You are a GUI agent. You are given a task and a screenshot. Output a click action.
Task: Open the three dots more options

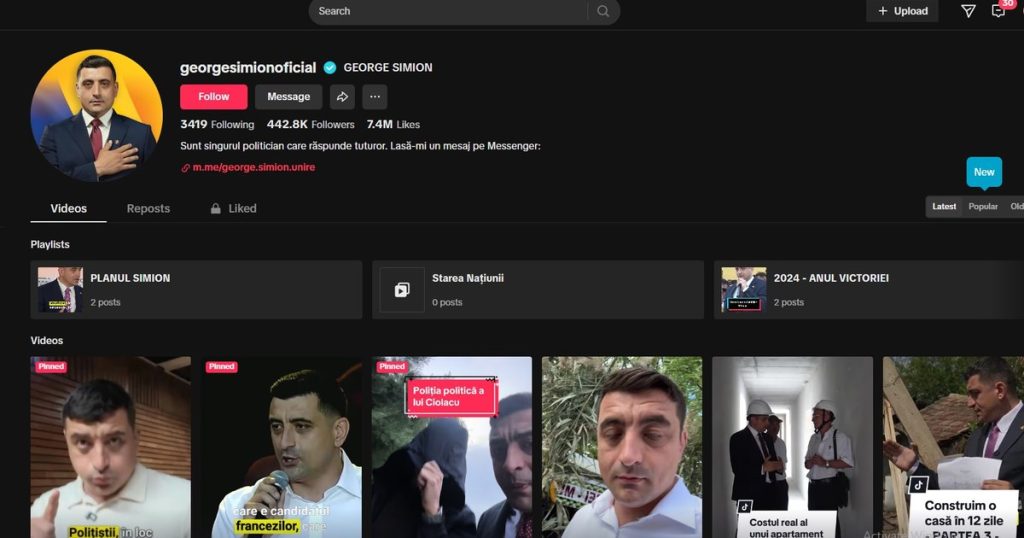click(x=375, y=97)
